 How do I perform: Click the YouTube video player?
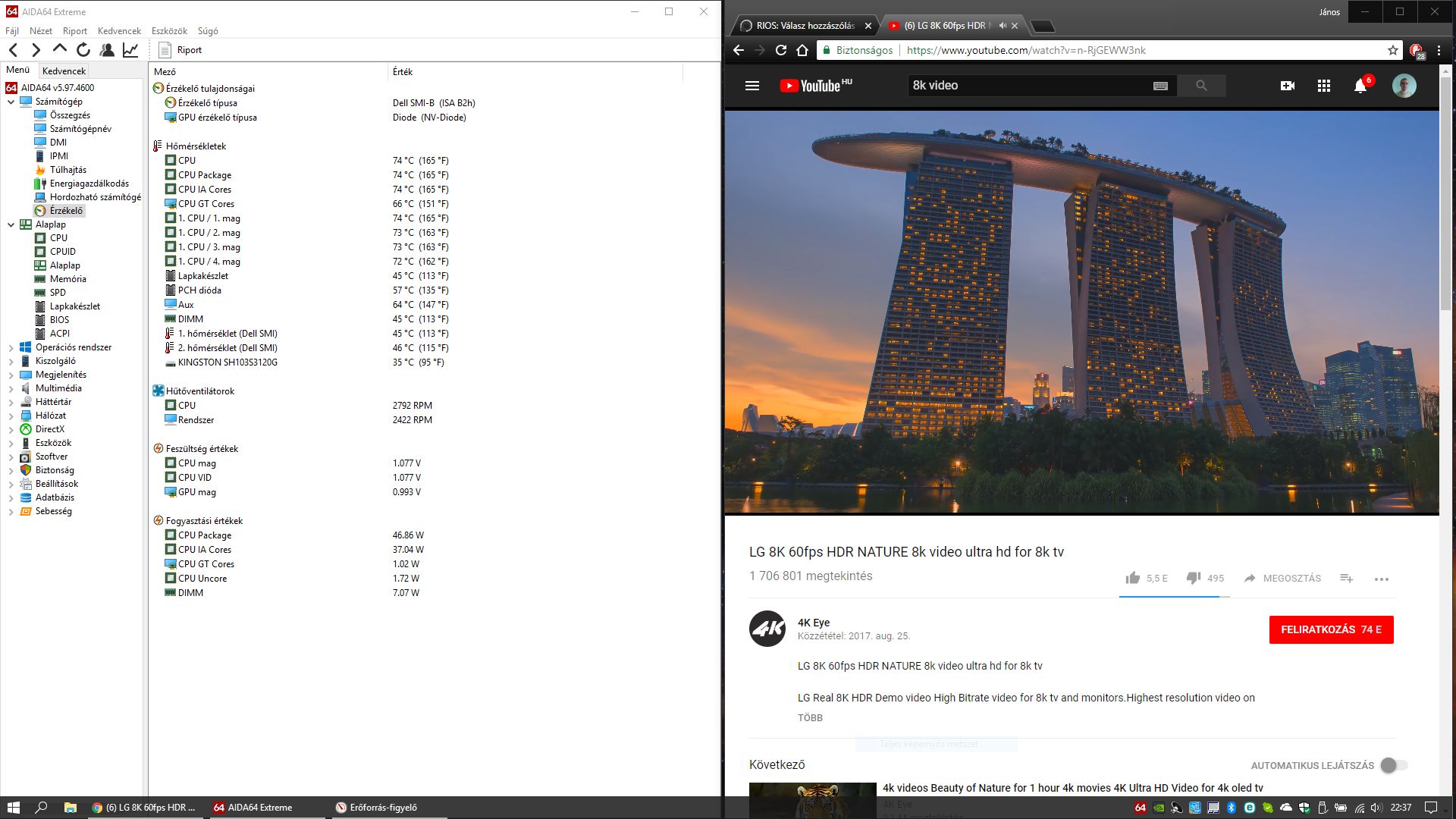(1081, 312)
